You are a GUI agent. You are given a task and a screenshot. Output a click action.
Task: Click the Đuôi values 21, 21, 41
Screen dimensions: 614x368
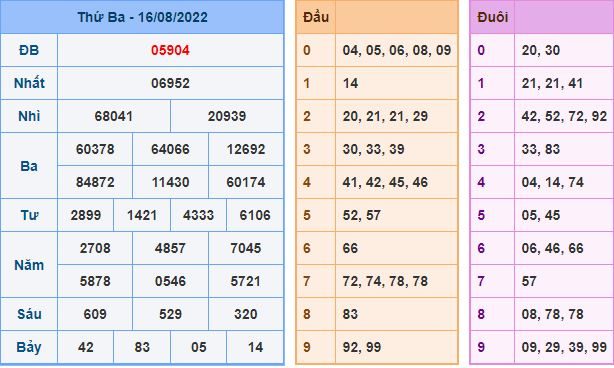pos(552,83)
